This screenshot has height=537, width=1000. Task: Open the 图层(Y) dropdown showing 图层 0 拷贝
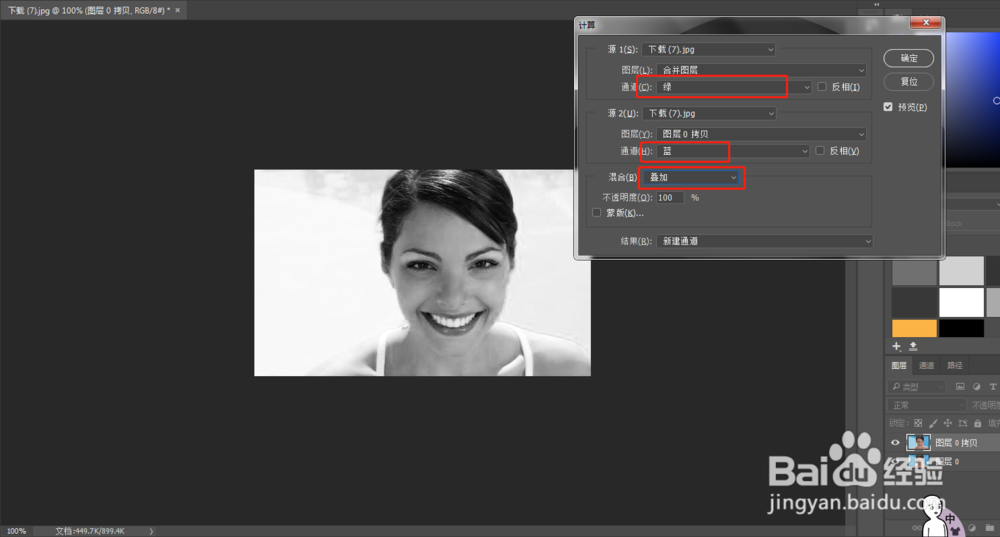[761, 134]
